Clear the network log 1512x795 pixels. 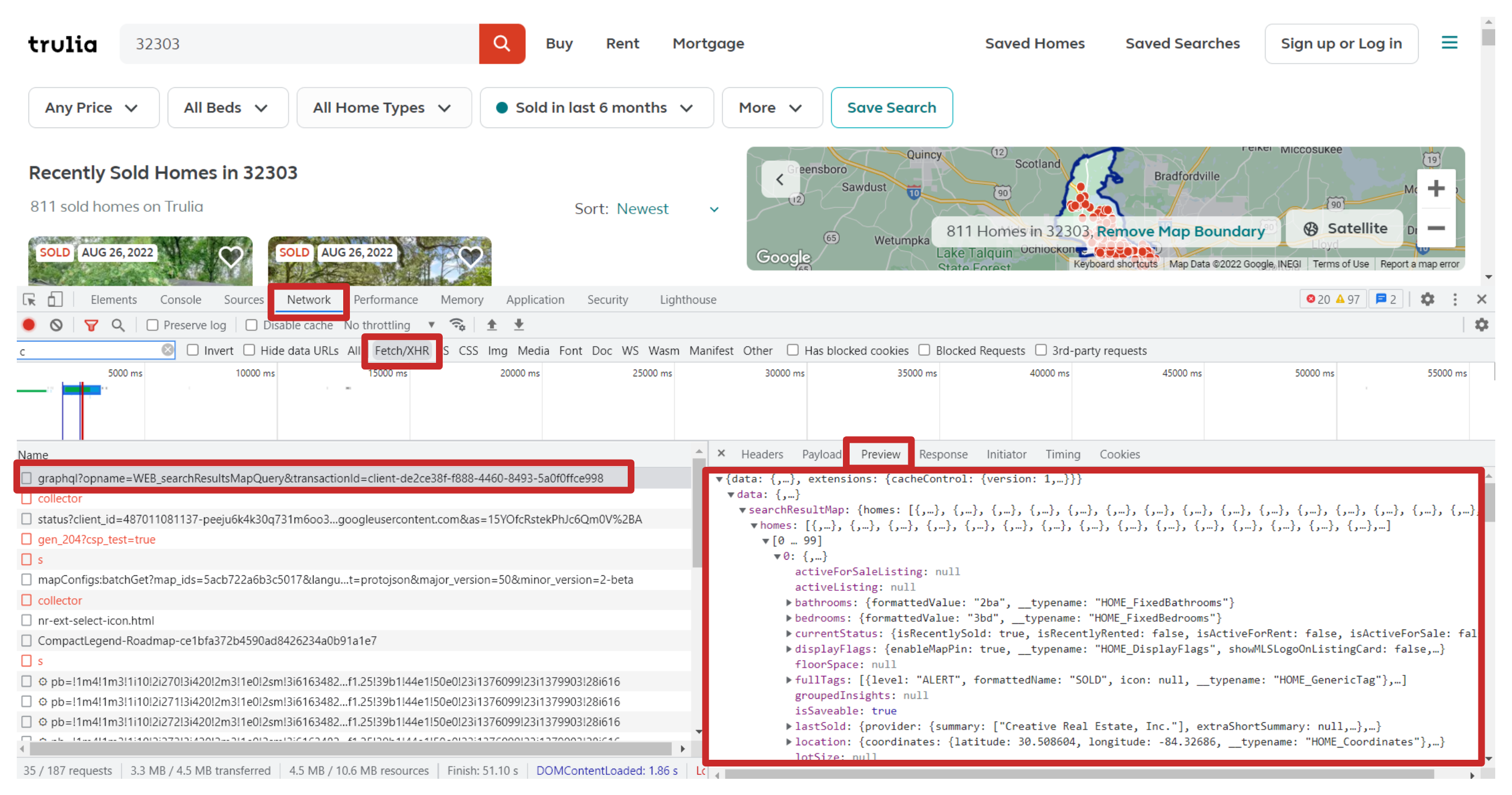[x=56, y=325]
